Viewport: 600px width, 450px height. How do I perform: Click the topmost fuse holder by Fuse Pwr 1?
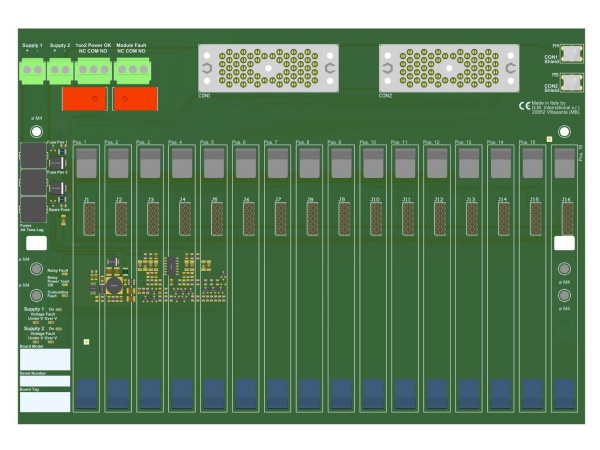[32, 156]
